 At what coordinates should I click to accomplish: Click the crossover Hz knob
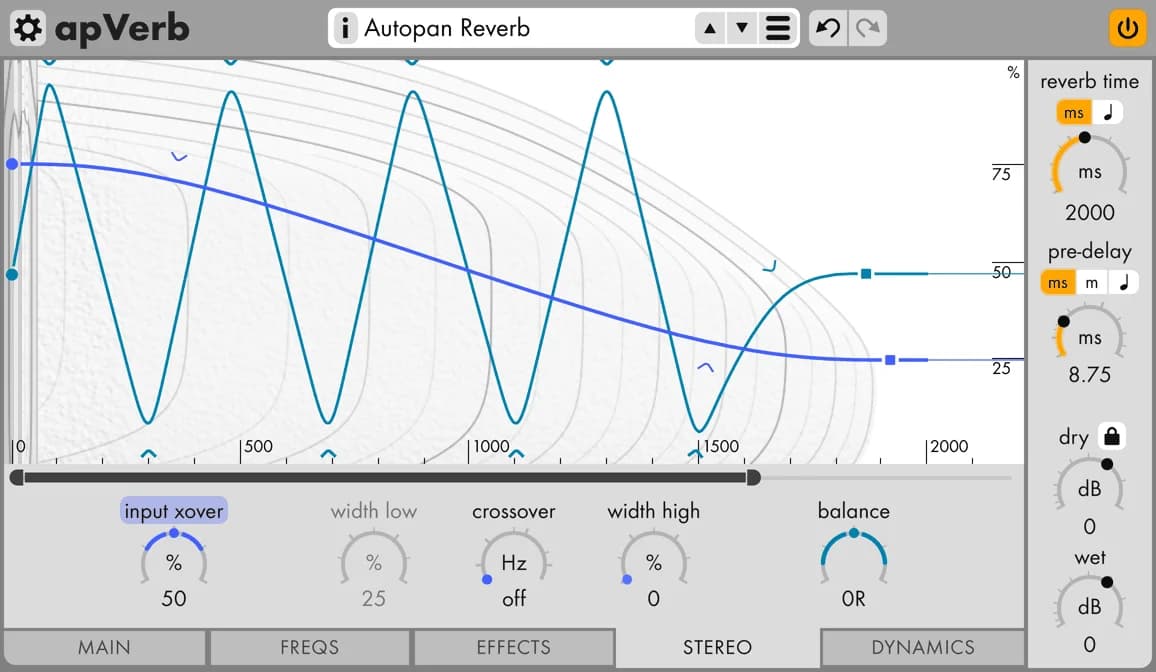click(513, 563)
